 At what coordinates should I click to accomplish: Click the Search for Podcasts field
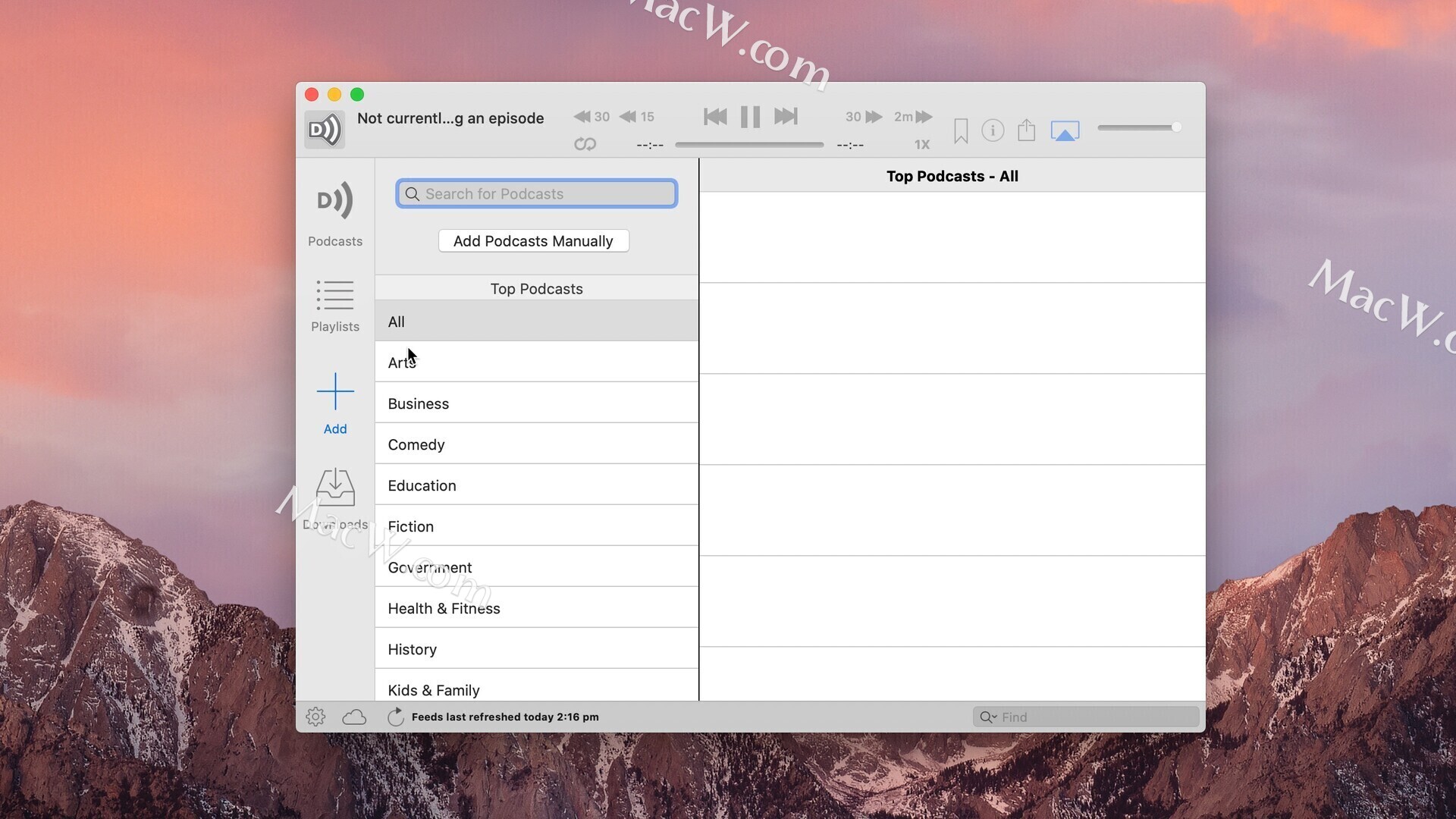click(x=537, y=193)
